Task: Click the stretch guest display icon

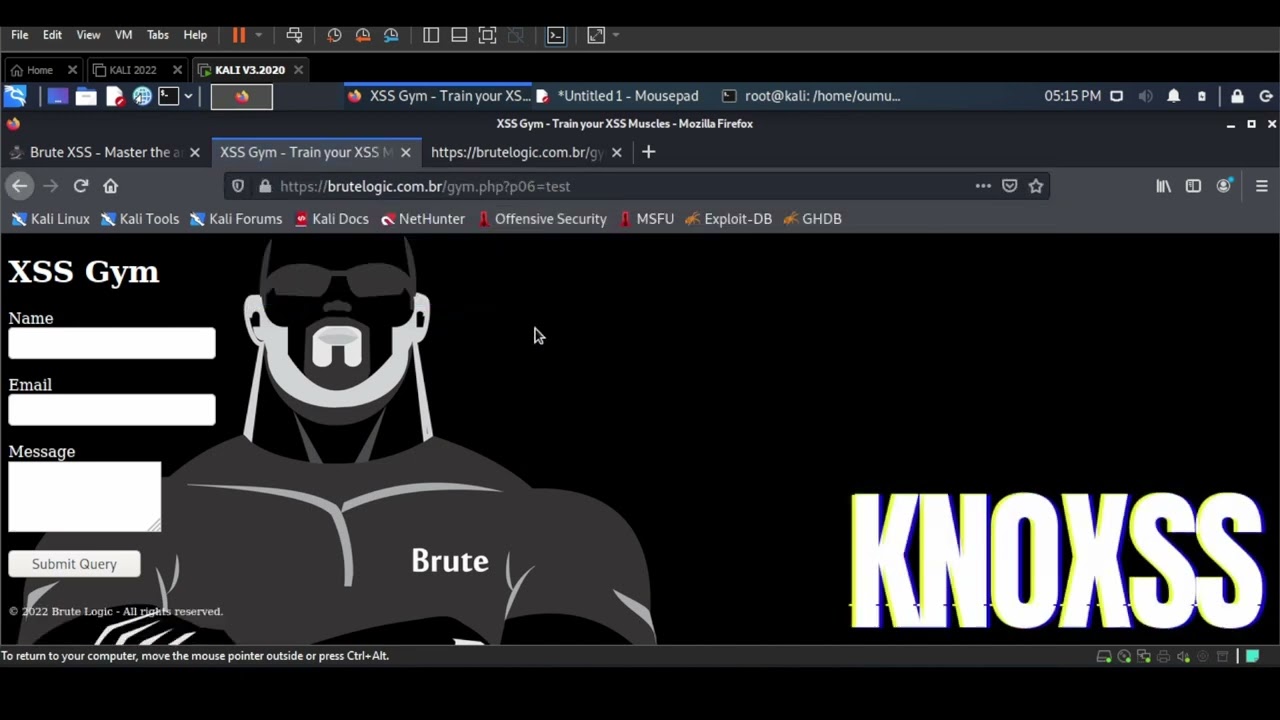Action: coord(596,35)
